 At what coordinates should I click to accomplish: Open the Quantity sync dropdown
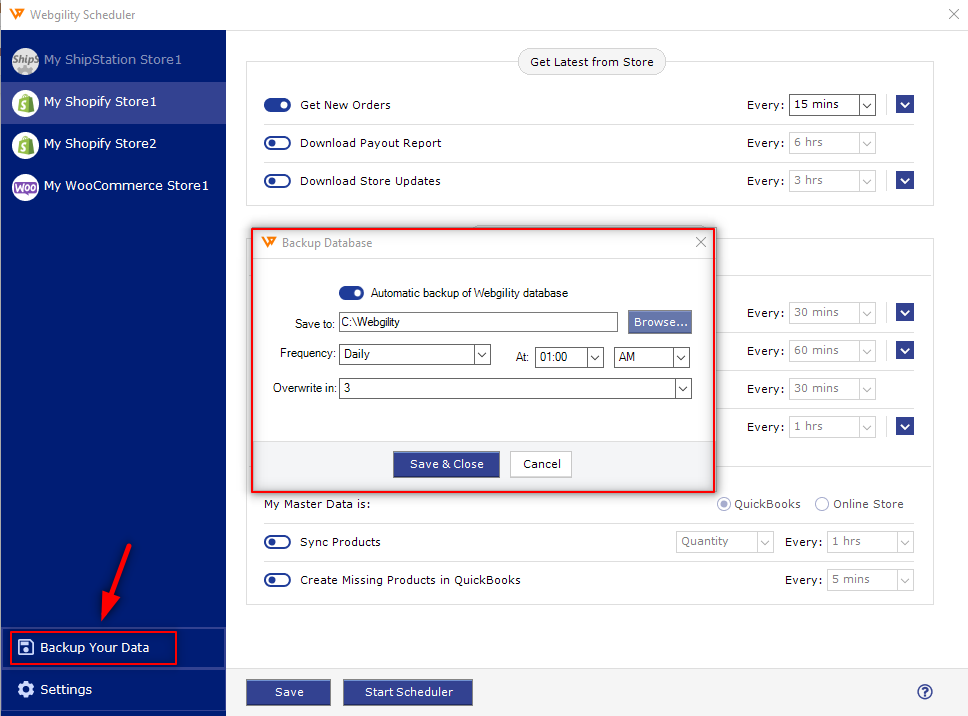[725, 542]
